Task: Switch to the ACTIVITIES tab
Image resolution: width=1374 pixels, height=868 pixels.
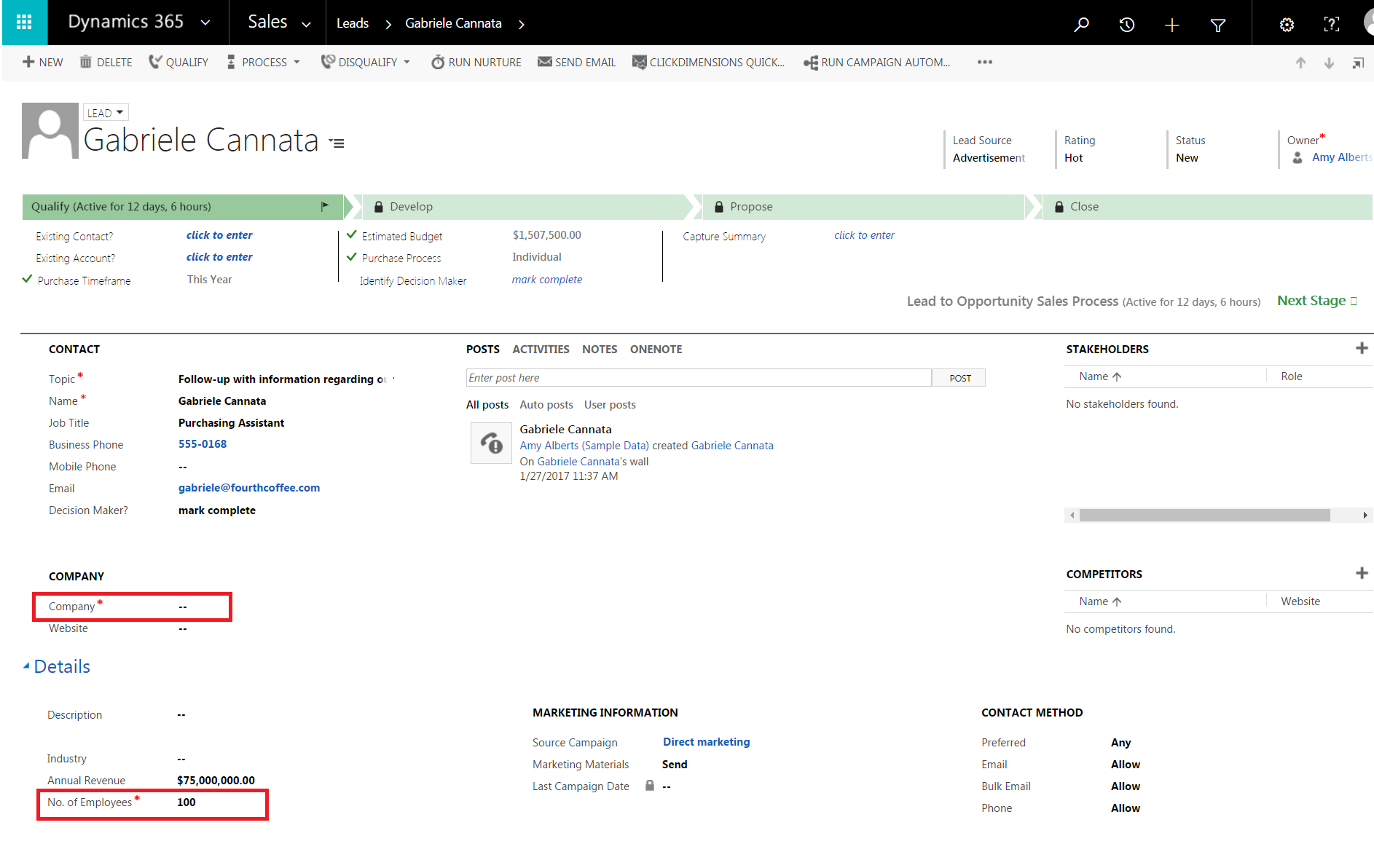Action: point(541,350)
